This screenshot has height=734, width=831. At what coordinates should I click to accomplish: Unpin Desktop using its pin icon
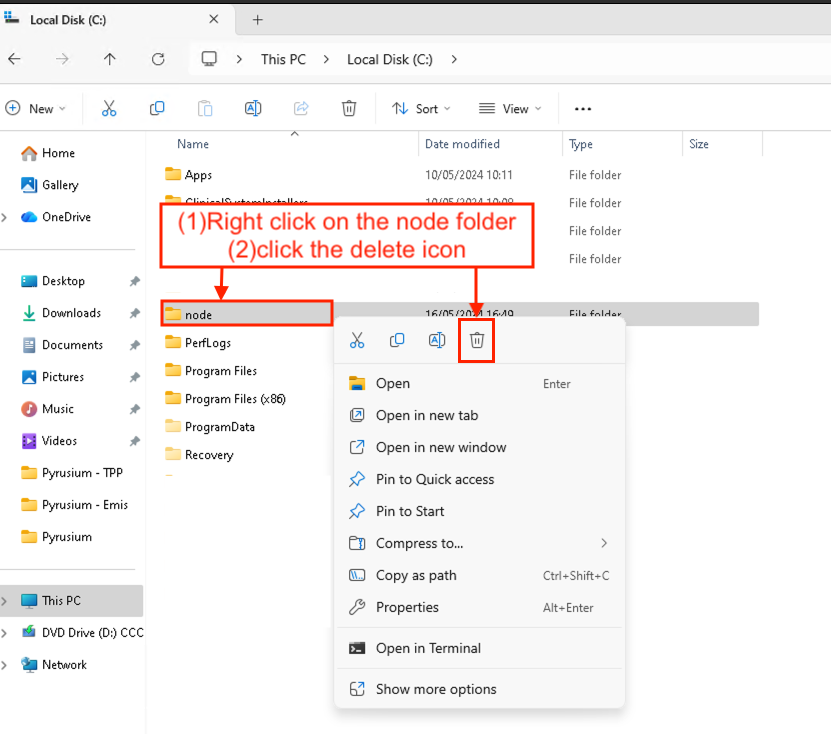pos(135,281)
